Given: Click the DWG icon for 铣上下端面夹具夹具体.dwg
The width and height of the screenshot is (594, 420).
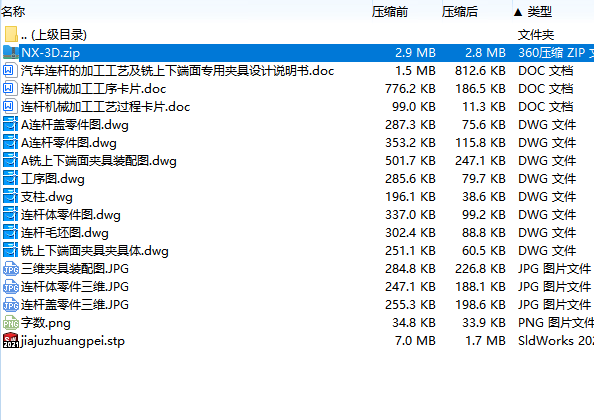Looking at the screenshot, I should tap(10, 250).
